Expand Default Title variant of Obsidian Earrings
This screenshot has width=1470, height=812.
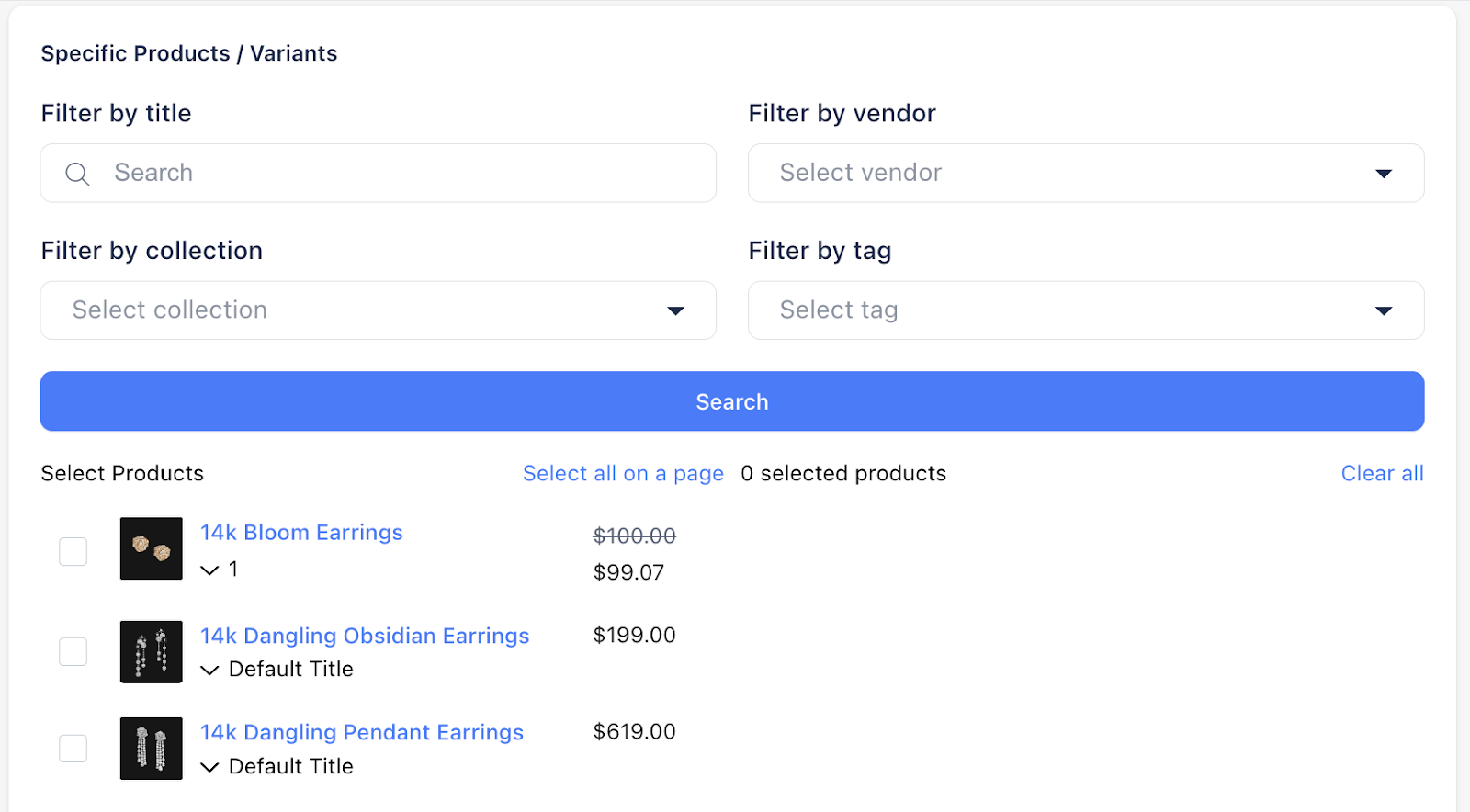pyautogui.click(x=210, y=670)
